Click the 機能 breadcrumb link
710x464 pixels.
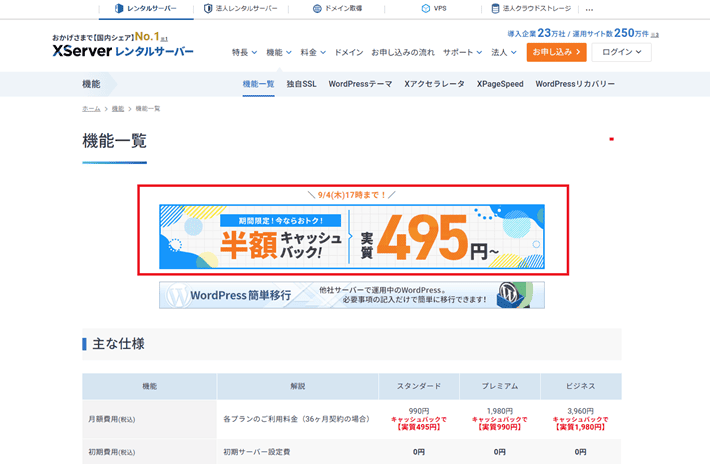tap(118, 109)
